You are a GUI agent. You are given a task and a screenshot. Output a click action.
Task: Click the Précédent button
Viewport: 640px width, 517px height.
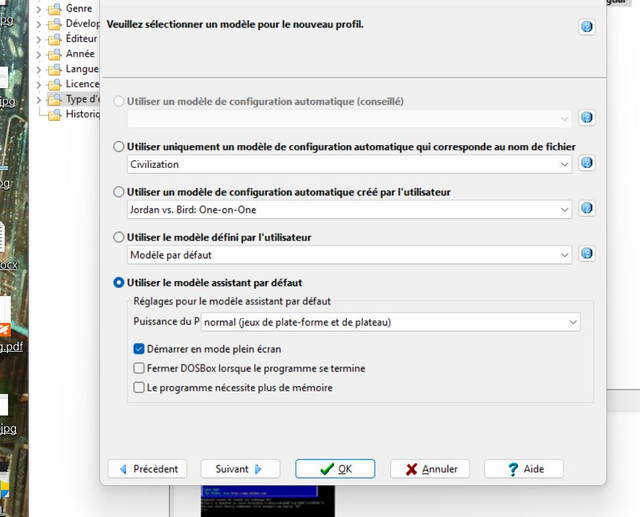pyautogui.click(x=147, y=469)
